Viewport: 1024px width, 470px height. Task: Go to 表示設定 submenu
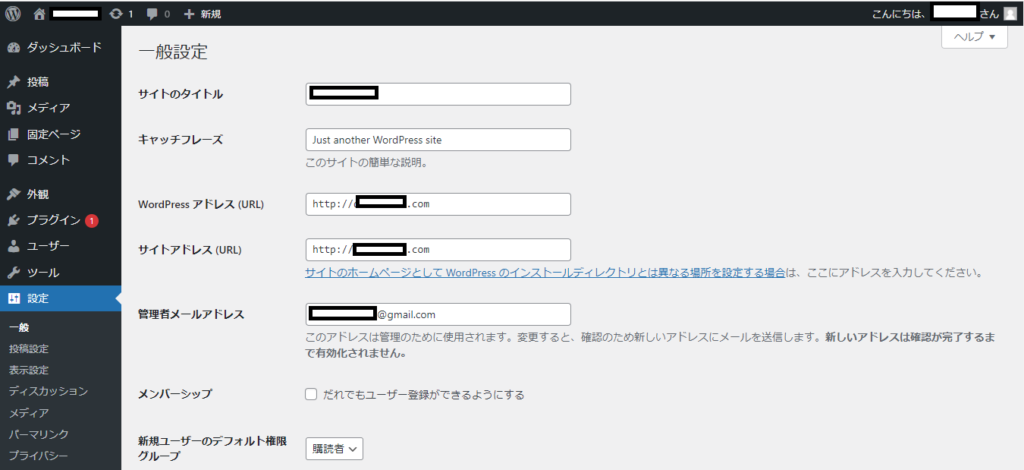tap(29, 370)
